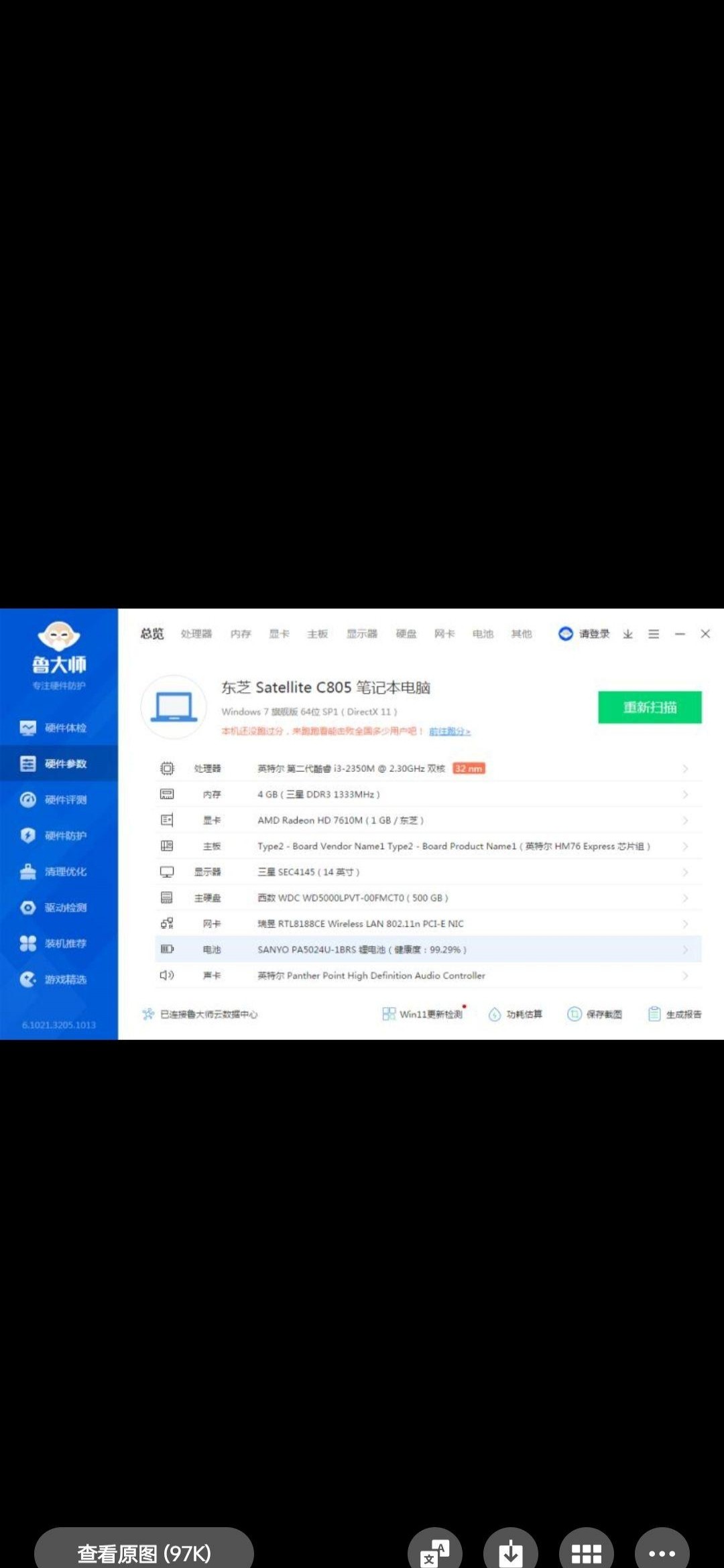Expand the 主板 row chevron
This screenshot has width=724, height=1568.
685,846
